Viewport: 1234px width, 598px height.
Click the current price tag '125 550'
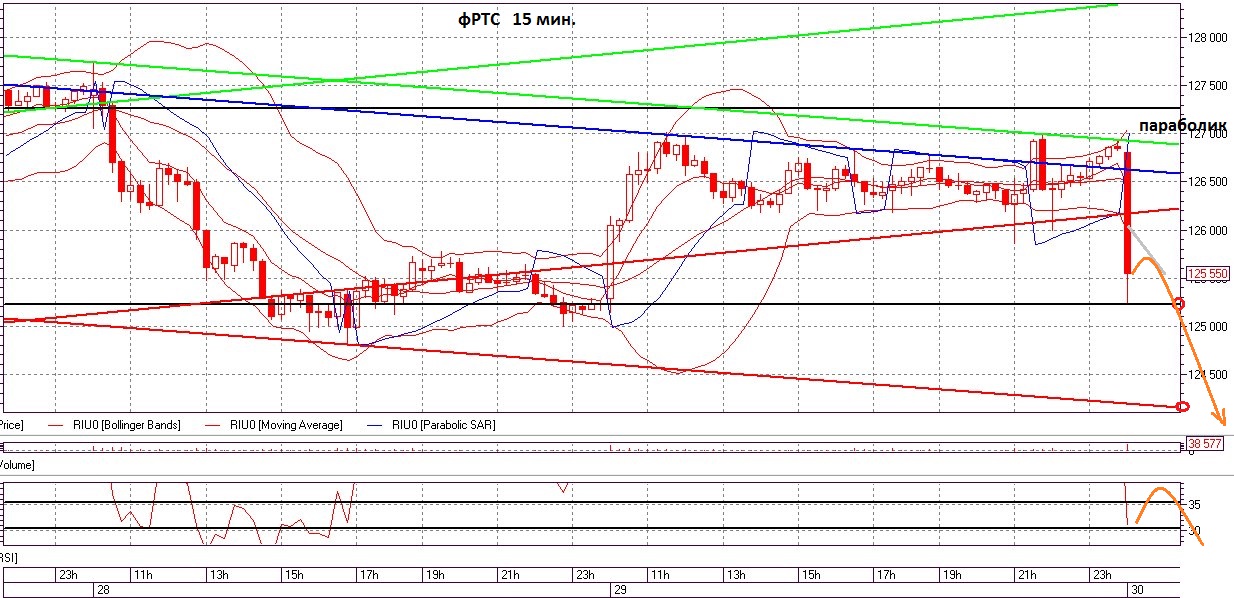click(x=1207, y=272)
